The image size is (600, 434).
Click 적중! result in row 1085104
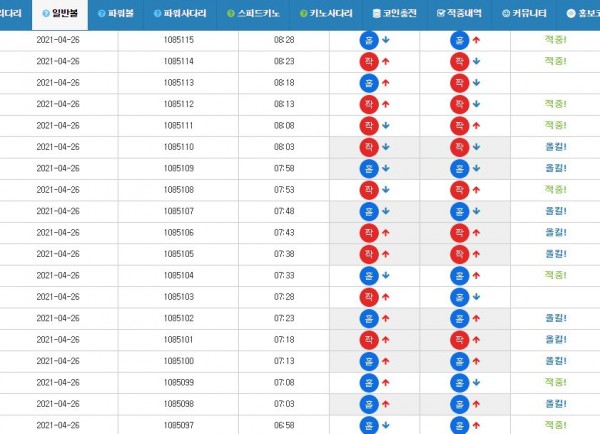555,275
